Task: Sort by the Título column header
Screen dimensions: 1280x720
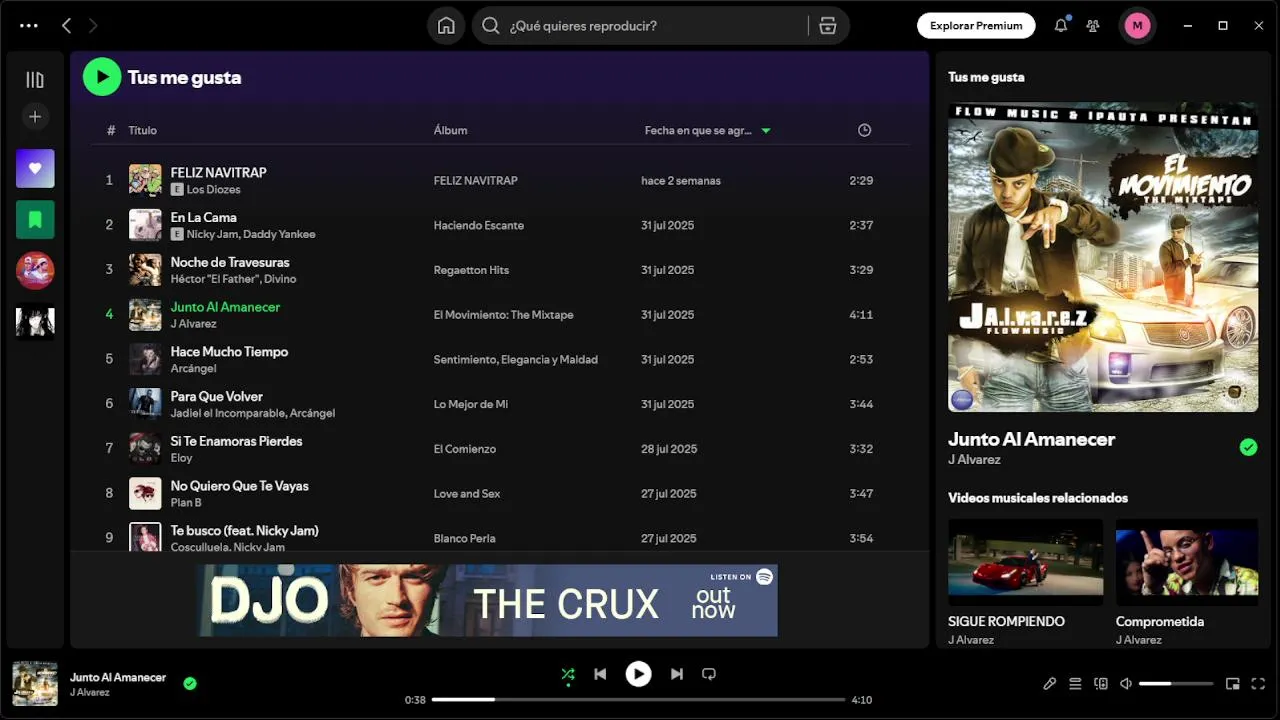Action: point(142,131)
